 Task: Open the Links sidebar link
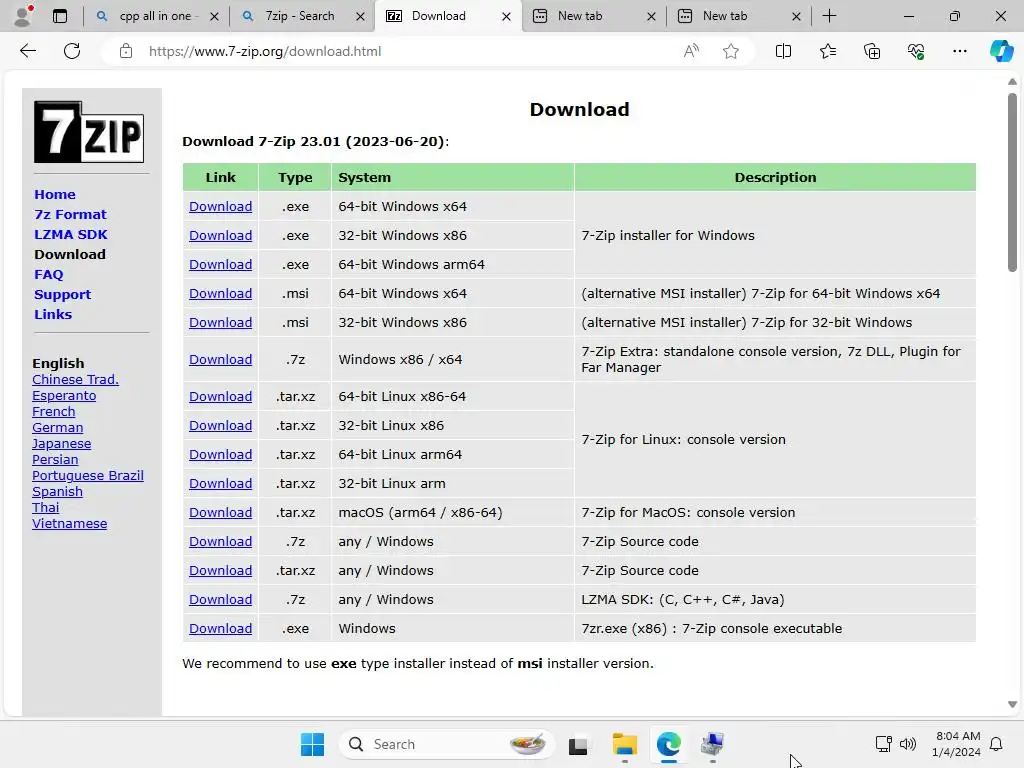pyautogui.click(x=53, y=314)
